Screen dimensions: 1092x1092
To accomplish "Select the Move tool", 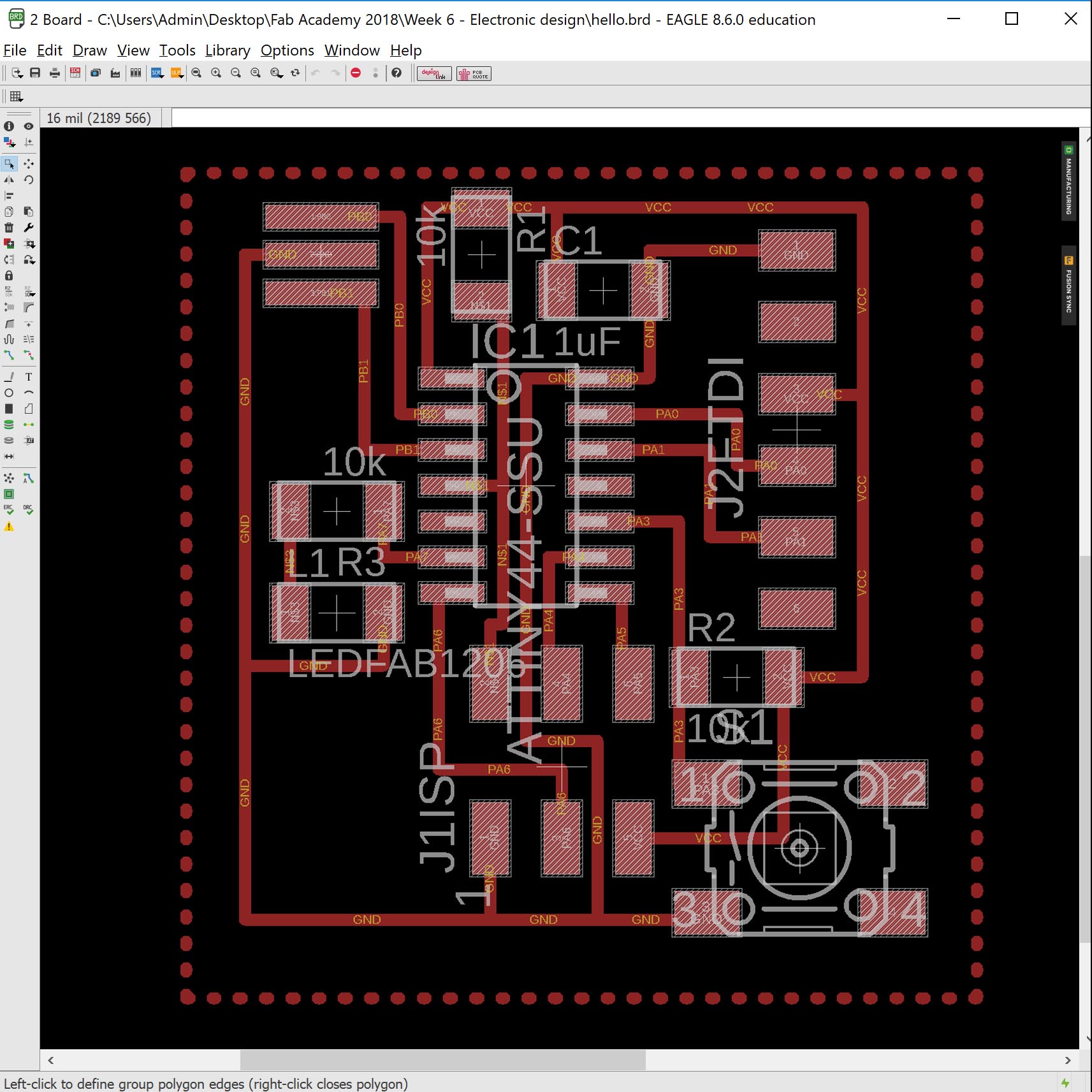I will [29, 164].
